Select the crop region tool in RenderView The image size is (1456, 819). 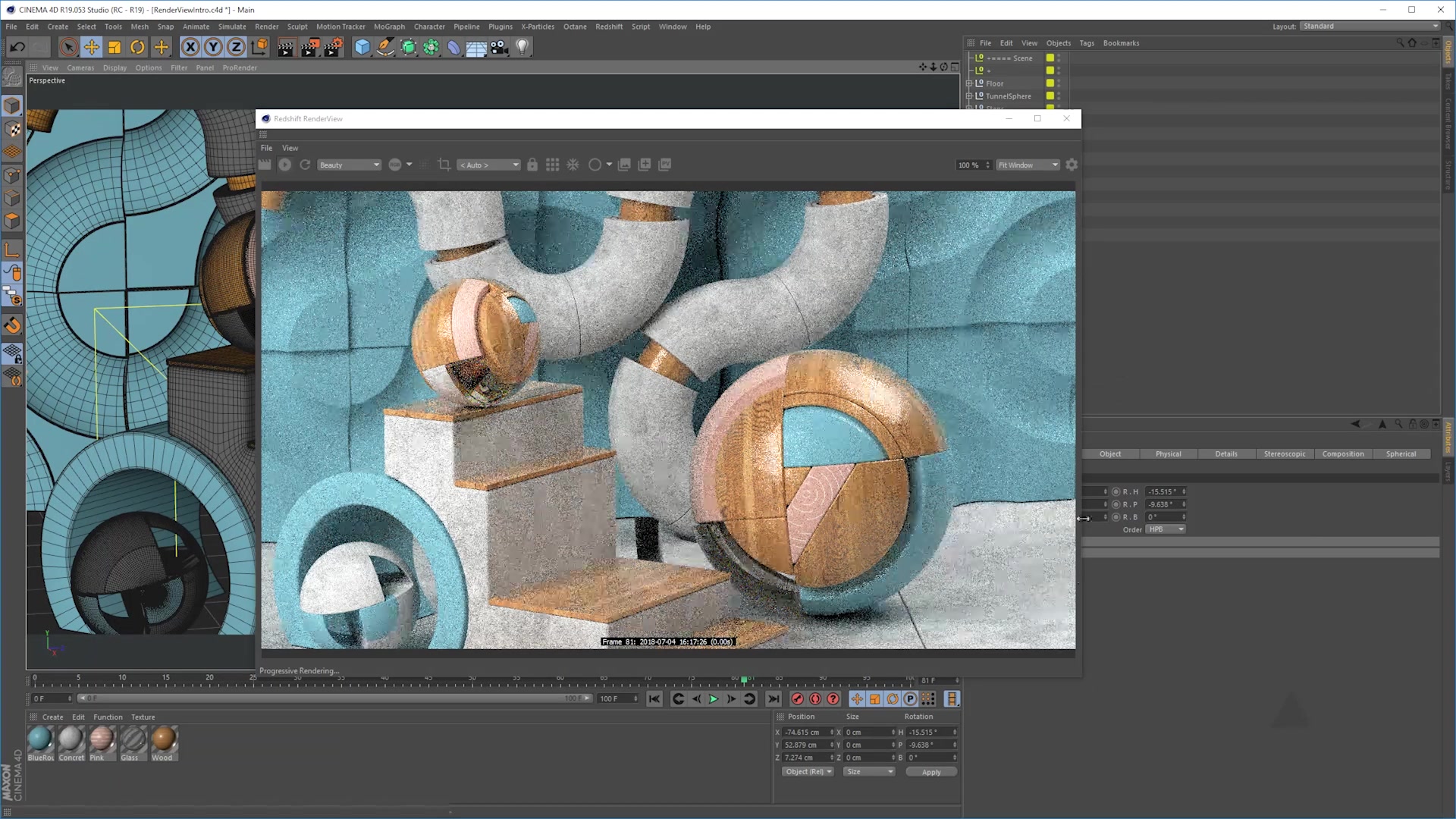[444, 165]
